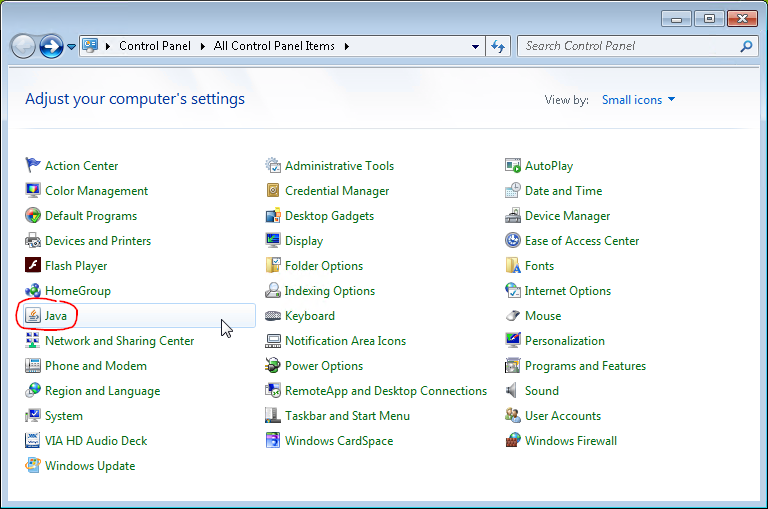This screenshot has width=768, height=509.
Task: Click Network and Sharing Center icon
Action: click(33, 340)
